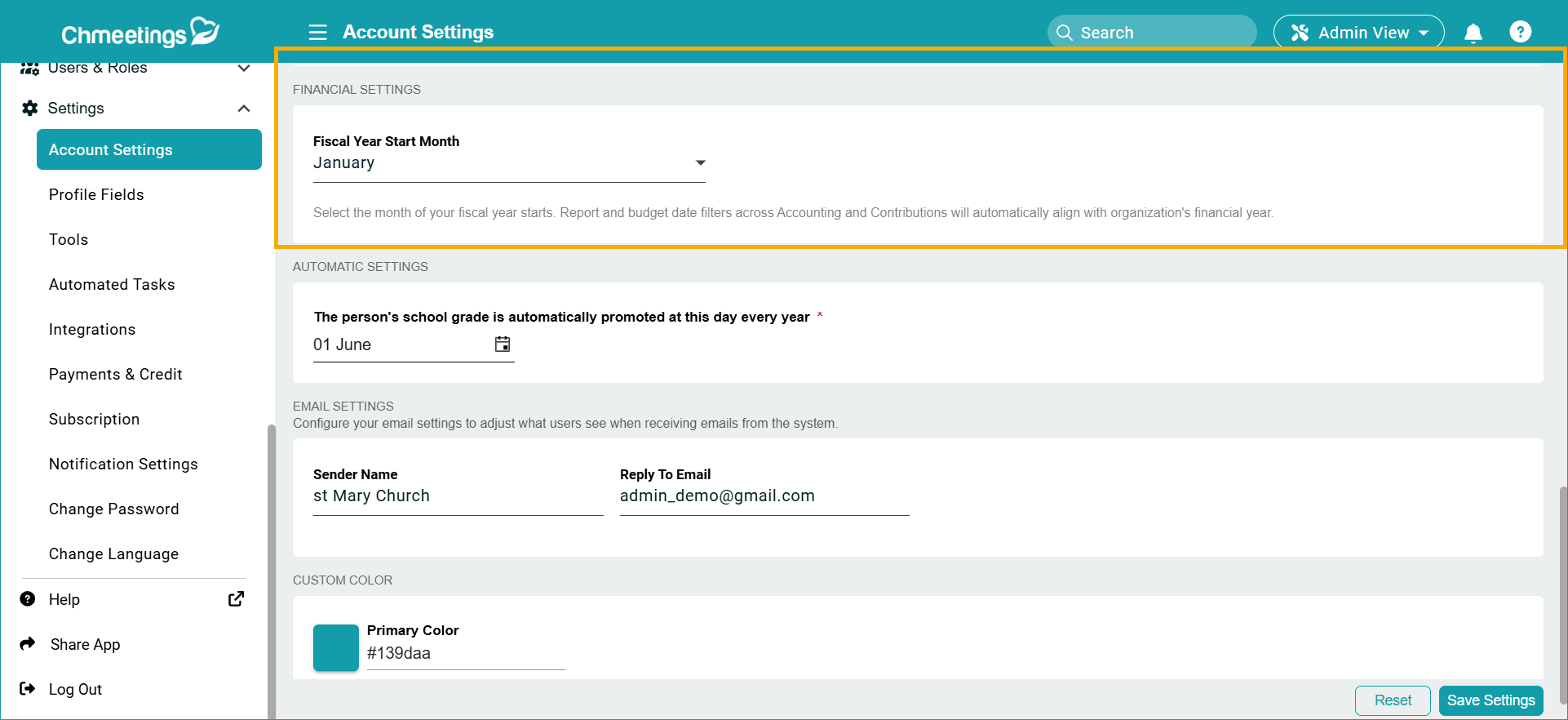The width and height of the screenshot is (1568, 720).
Task: Click the 01 June date field
Action: pyautogui.click(x=414, y=344)
